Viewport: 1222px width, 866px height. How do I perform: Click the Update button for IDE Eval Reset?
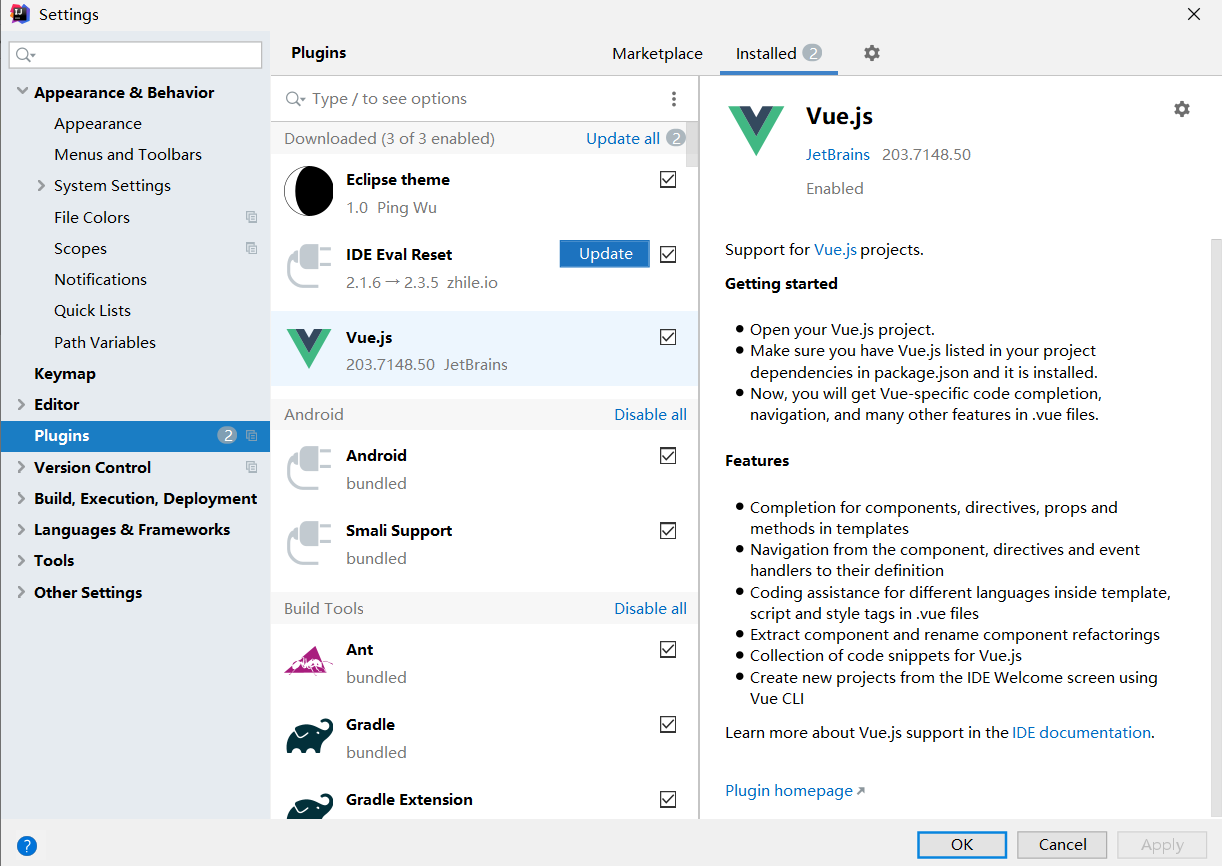(605, 254)
